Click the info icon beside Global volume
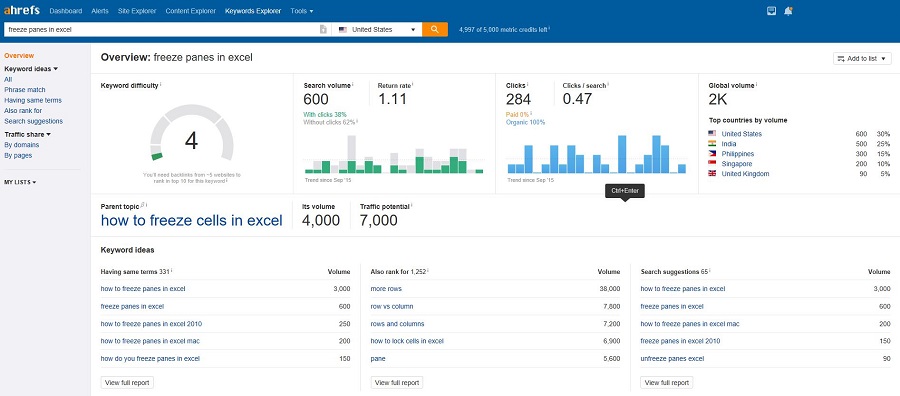 (x=757, y=84)
